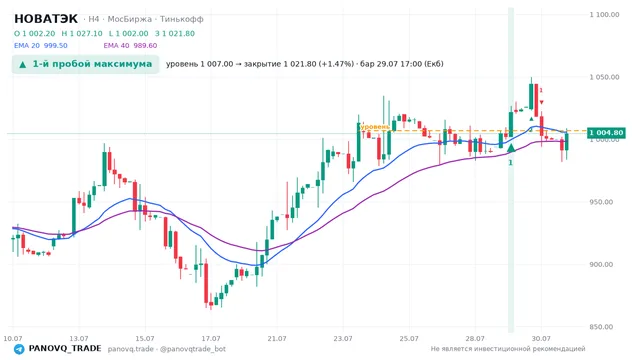Viewport: 640px width, 360px height.
Task: Click the З 1 021.80 close value
Action: click(x=175, y=33)
